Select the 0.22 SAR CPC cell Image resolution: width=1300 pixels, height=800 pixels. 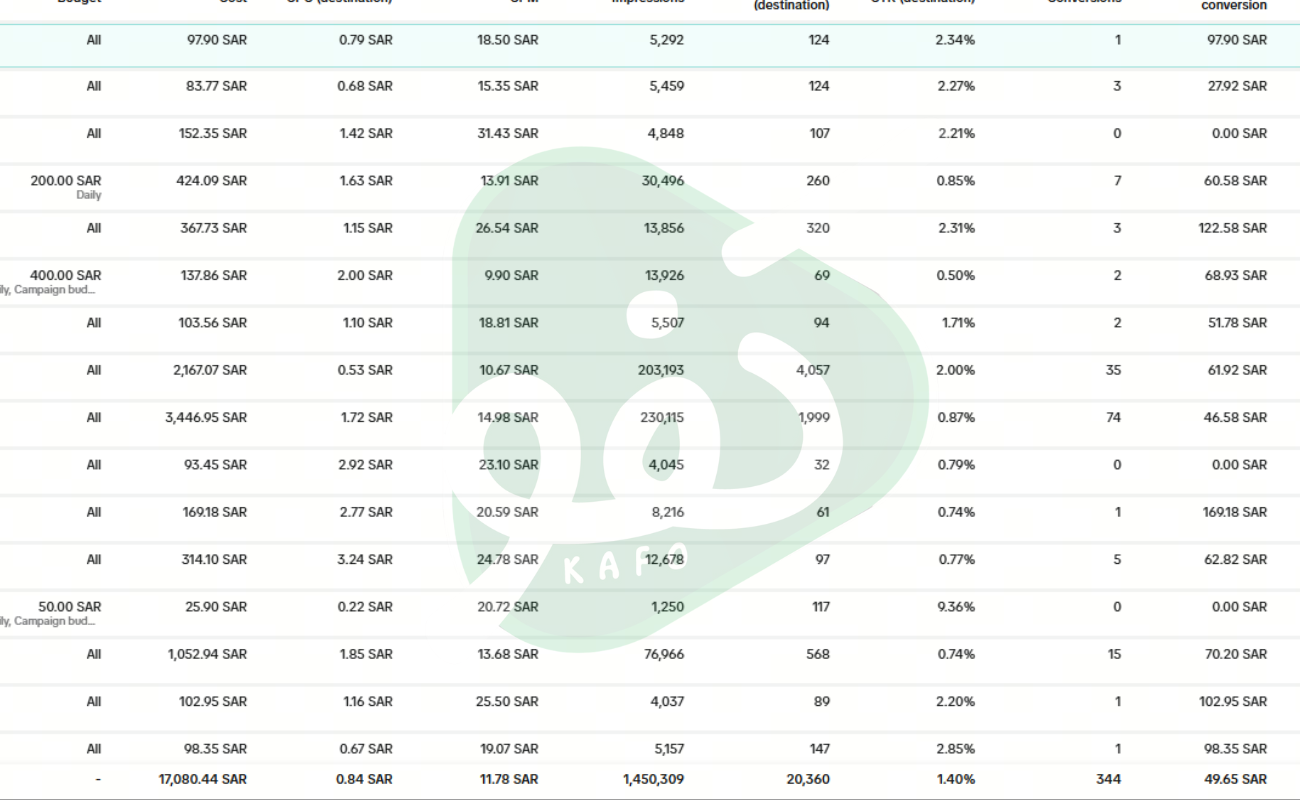(x=365, y=607)
